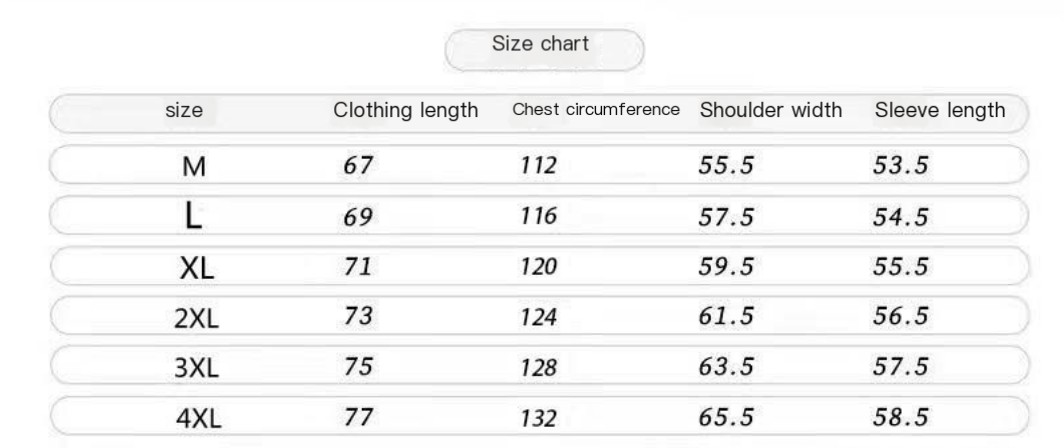Pick the 2XL size label
The width and height of the screenshot is (1064, 448).
tap(196, 318)
